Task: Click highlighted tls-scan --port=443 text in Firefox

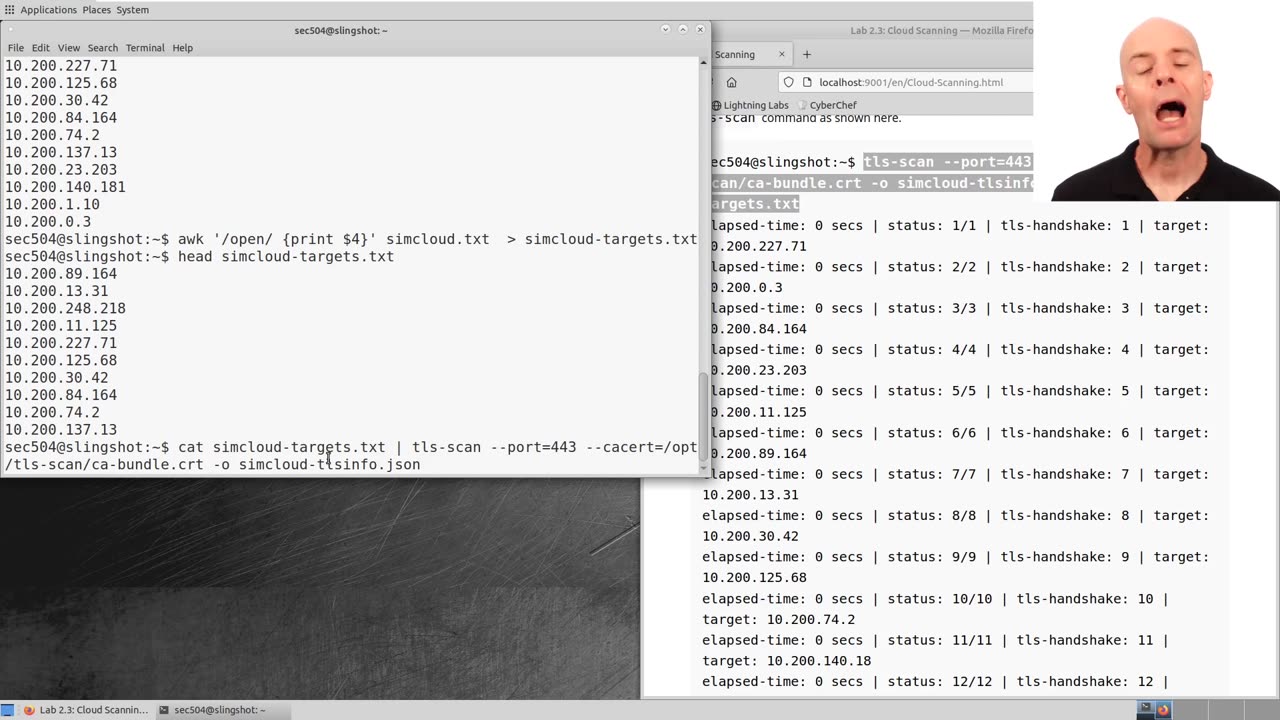Action: [947, 162]
